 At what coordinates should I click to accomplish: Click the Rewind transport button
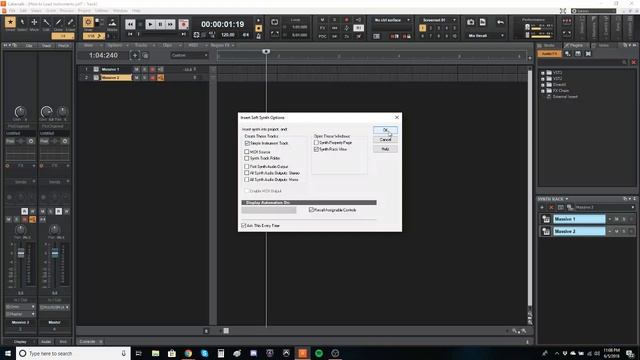130,24
